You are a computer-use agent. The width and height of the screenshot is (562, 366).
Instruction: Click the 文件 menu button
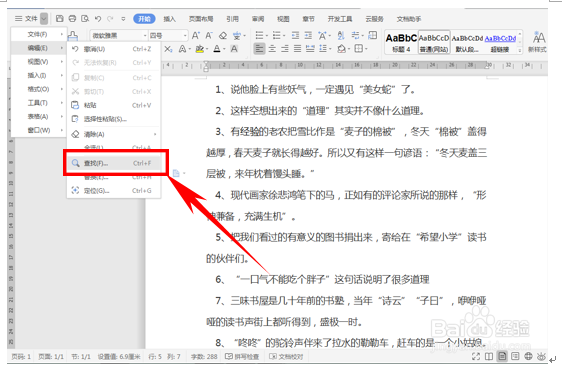pos(27,18)
